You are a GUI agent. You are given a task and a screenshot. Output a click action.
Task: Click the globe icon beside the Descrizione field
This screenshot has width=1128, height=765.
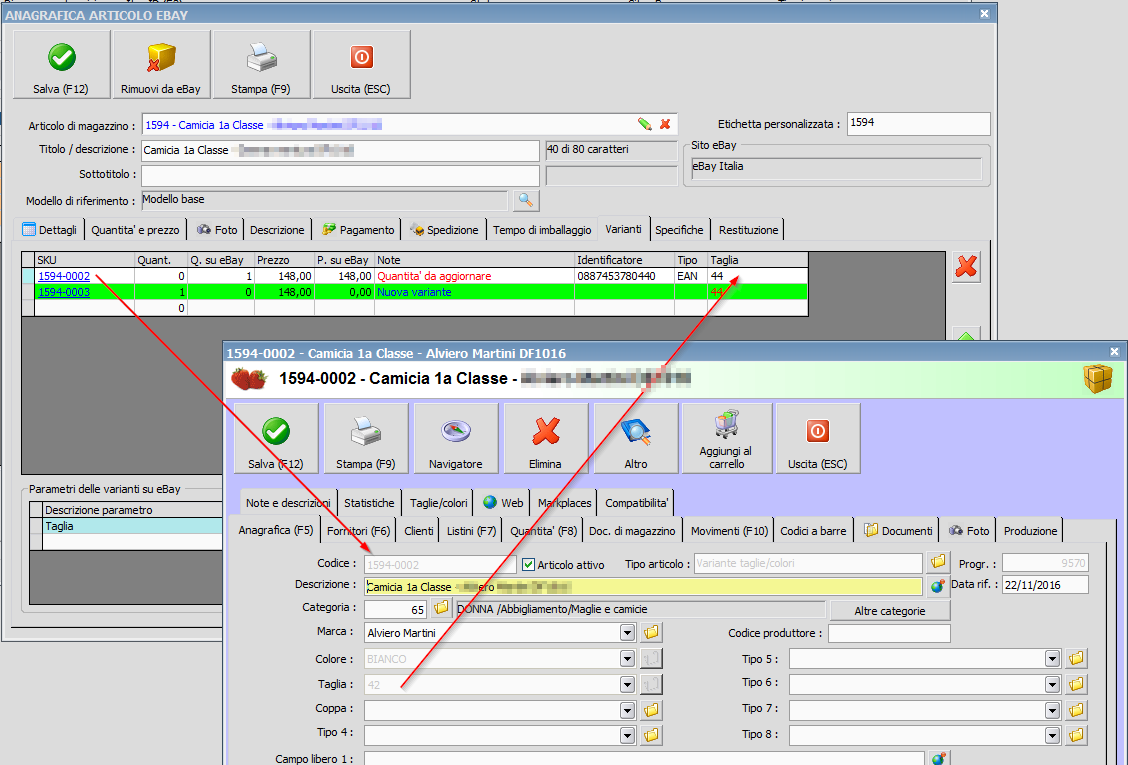937,587
